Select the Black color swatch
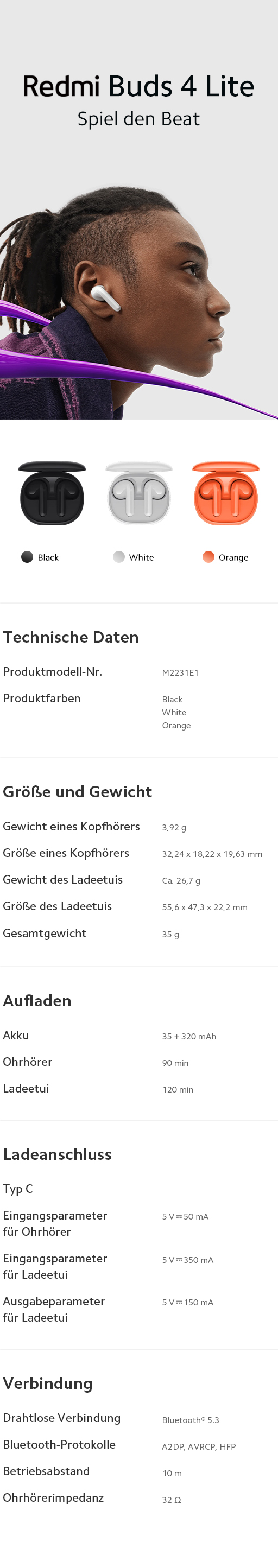 (27, 557)
